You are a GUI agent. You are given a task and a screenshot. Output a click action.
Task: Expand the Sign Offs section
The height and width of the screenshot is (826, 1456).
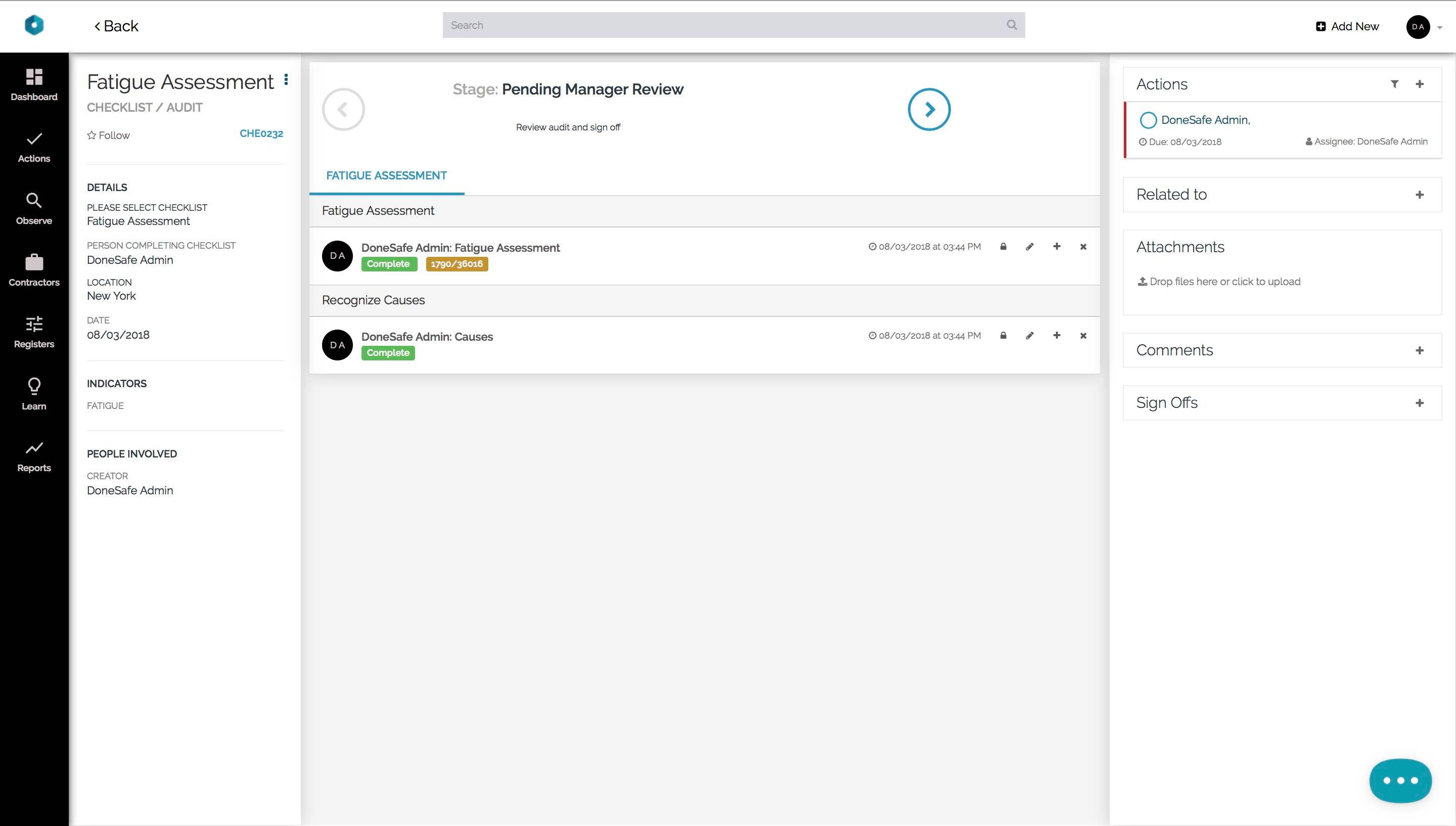[x=1419, y=403]
